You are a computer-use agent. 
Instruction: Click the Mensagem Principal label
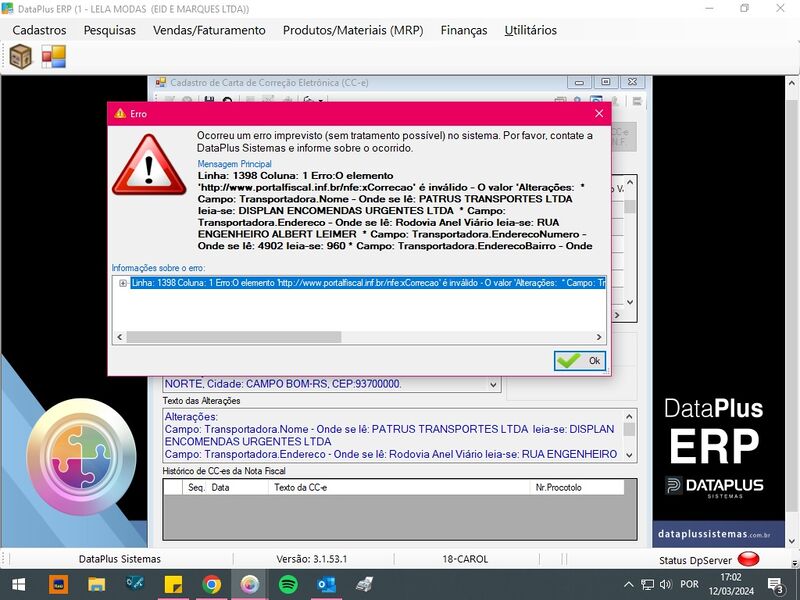point(235,164)
